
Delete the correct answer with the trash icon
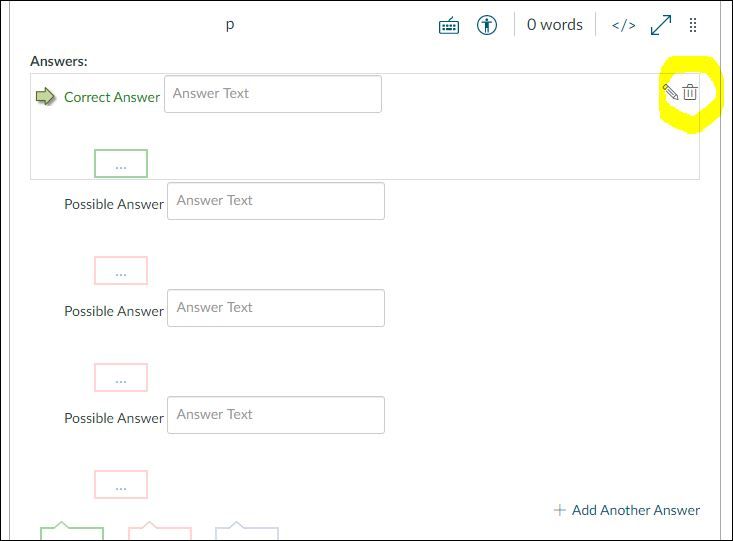tap(690, 93)
